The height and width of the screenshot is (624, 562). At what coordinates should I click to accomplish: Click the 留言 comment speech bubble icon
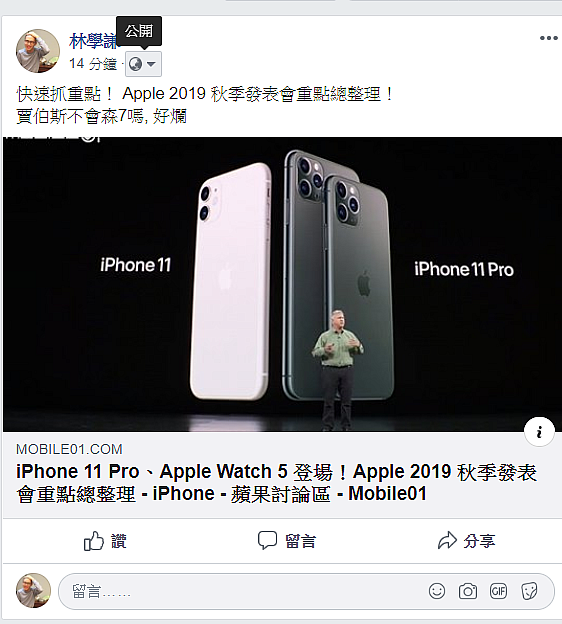pyautogui.click(x=267, y=540)
